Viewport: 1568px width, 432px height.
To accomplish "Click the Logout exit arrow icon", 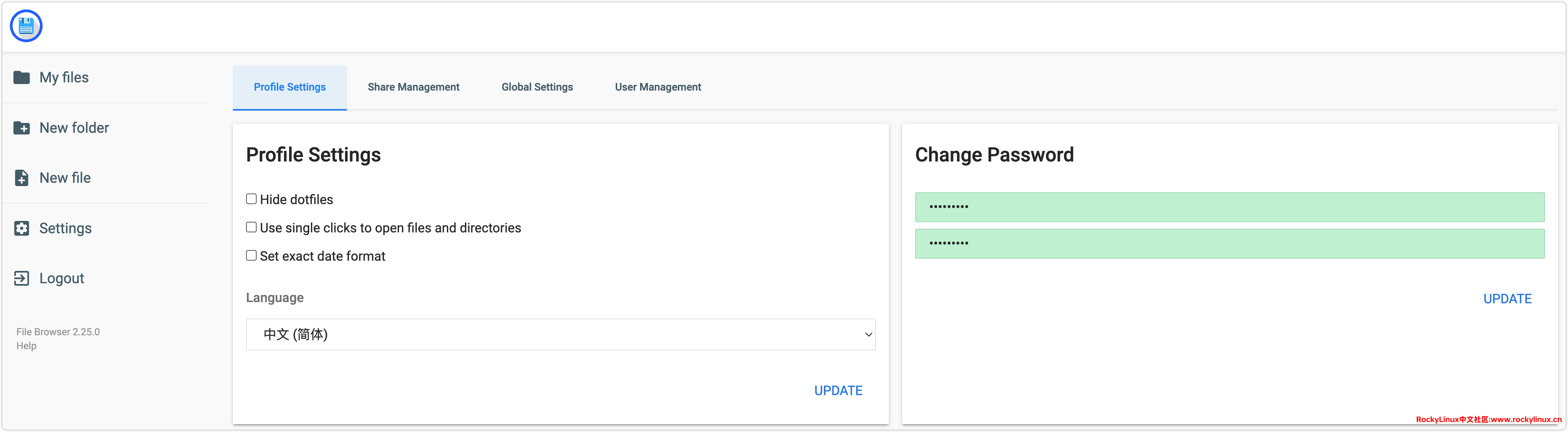I will point(22,278).
